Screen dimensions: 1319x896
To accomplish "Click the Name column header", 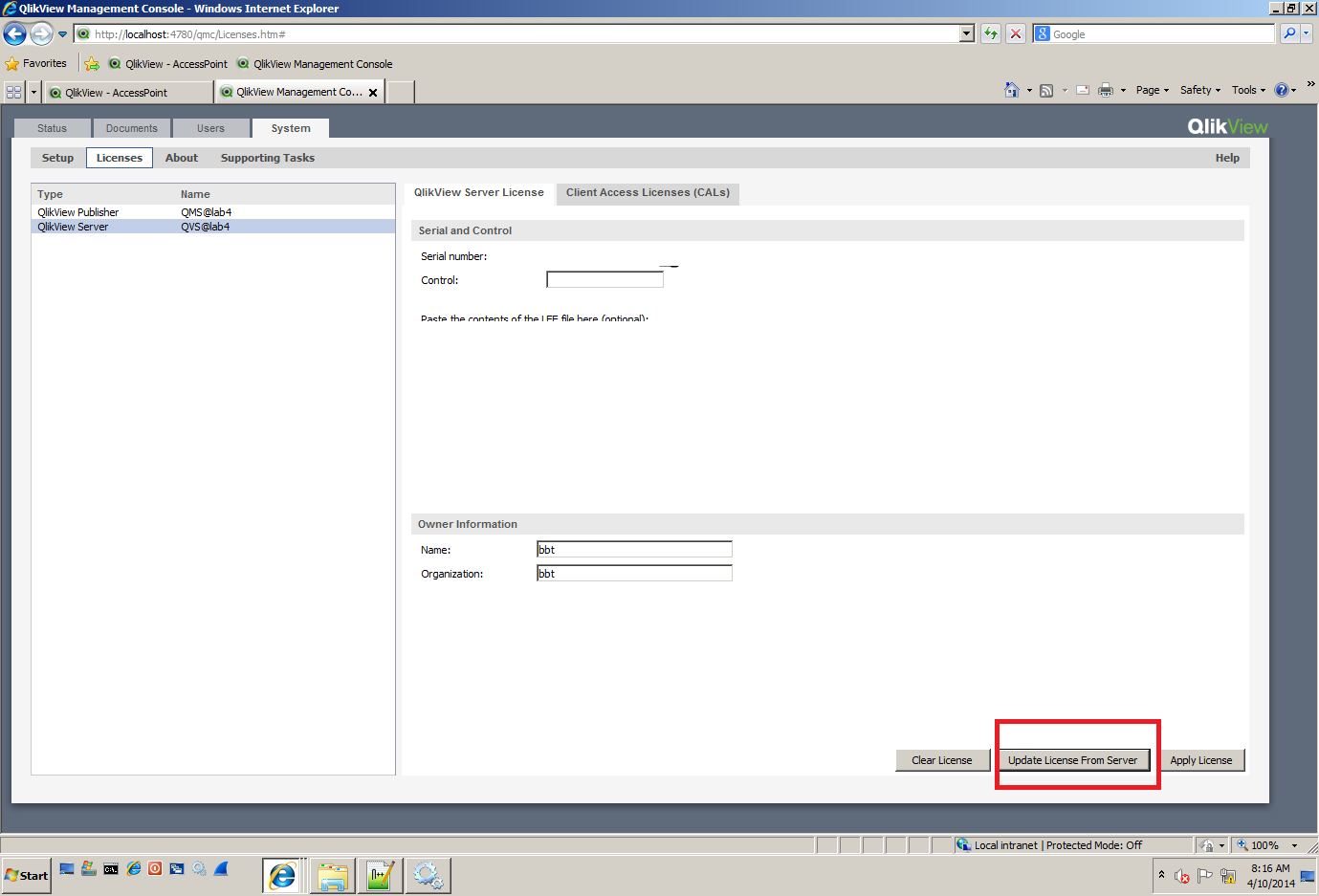I will (195, 194).
